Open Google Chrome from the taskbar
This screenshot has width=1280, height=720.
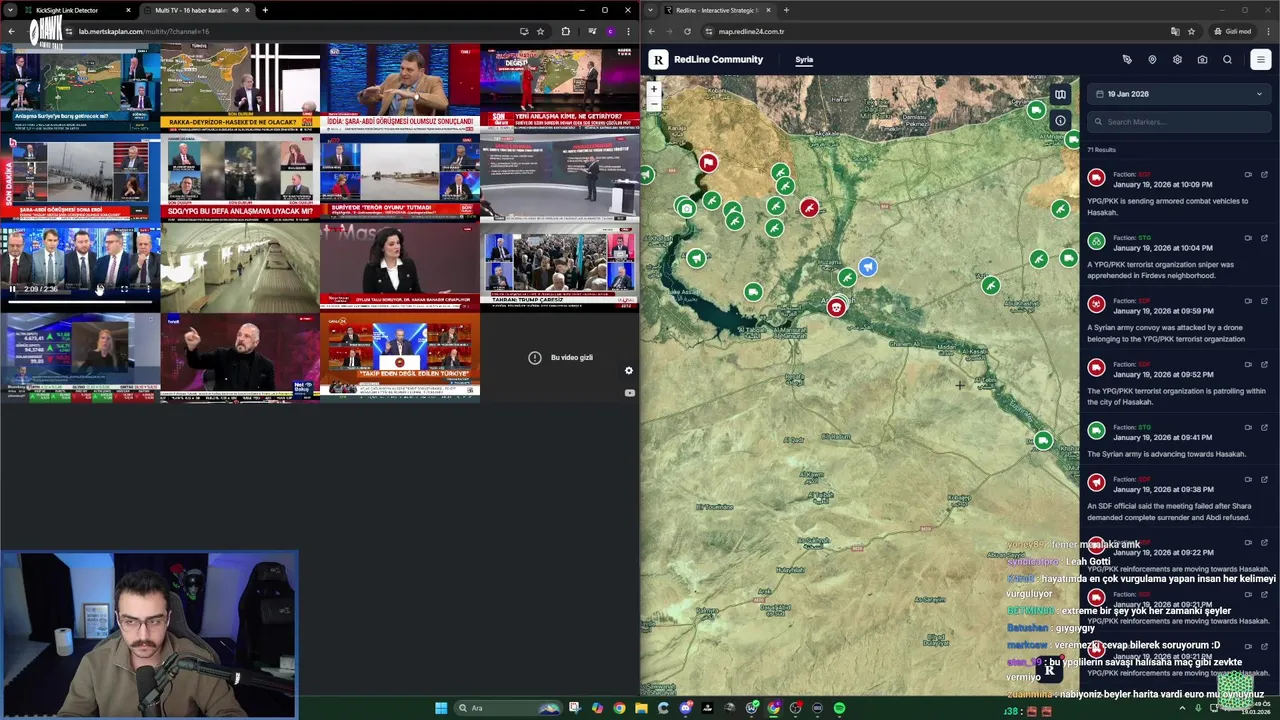tap(619, 708)
